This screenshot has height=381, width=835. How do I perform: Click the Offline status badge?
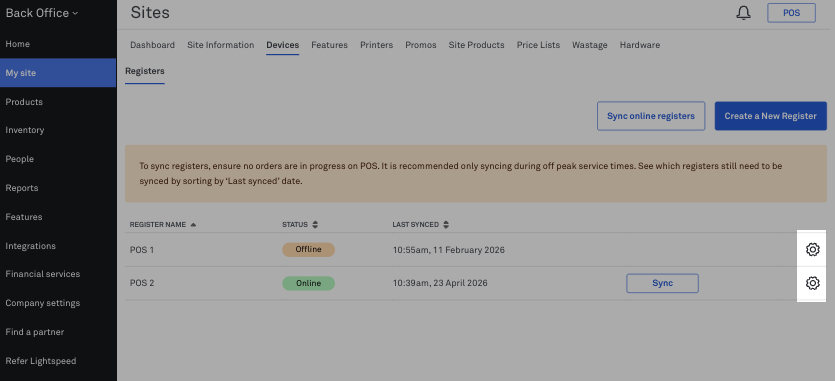coord(308,249)
